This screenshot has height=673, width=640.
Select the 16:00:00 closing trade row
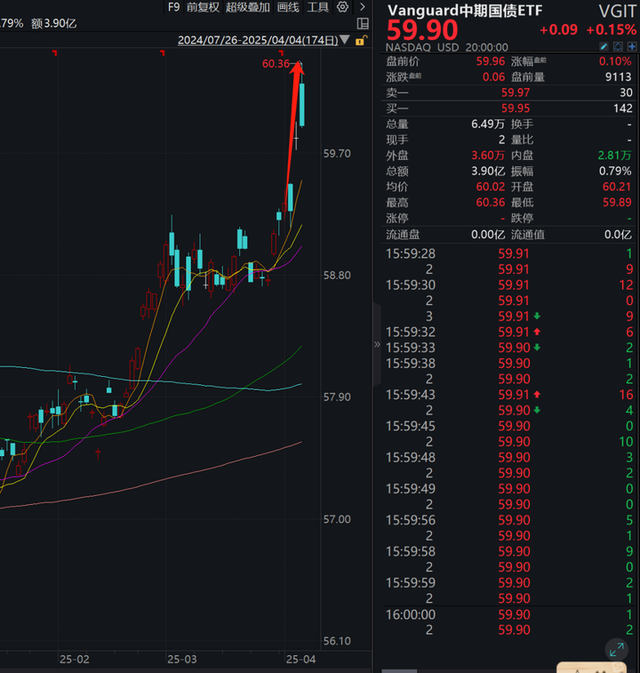click(509, 615)
